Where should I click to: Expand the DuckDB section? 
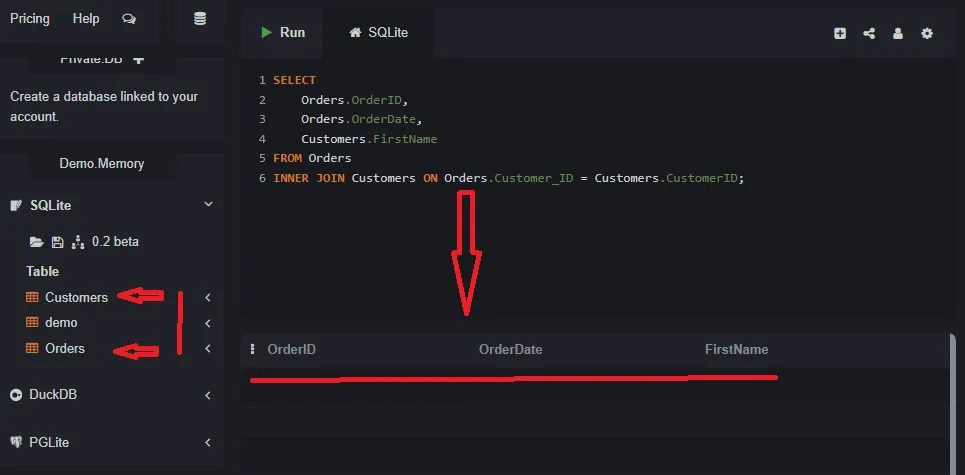click(208, 395)
